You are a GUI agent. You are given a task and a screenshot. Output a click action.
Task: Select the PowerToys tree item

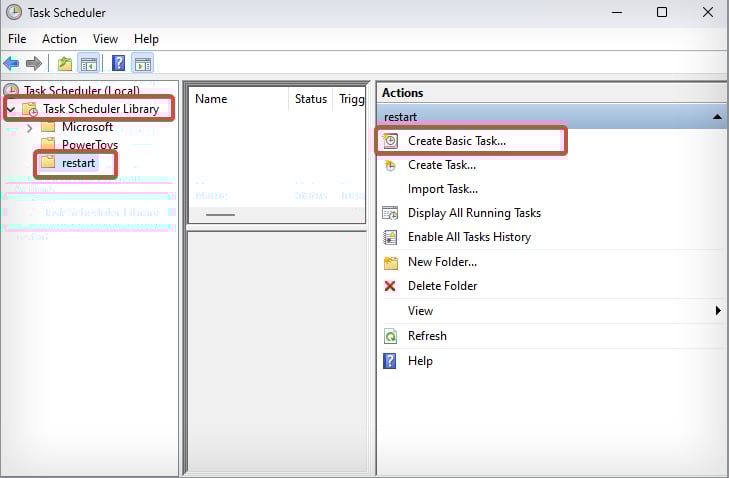coord(90,145)
